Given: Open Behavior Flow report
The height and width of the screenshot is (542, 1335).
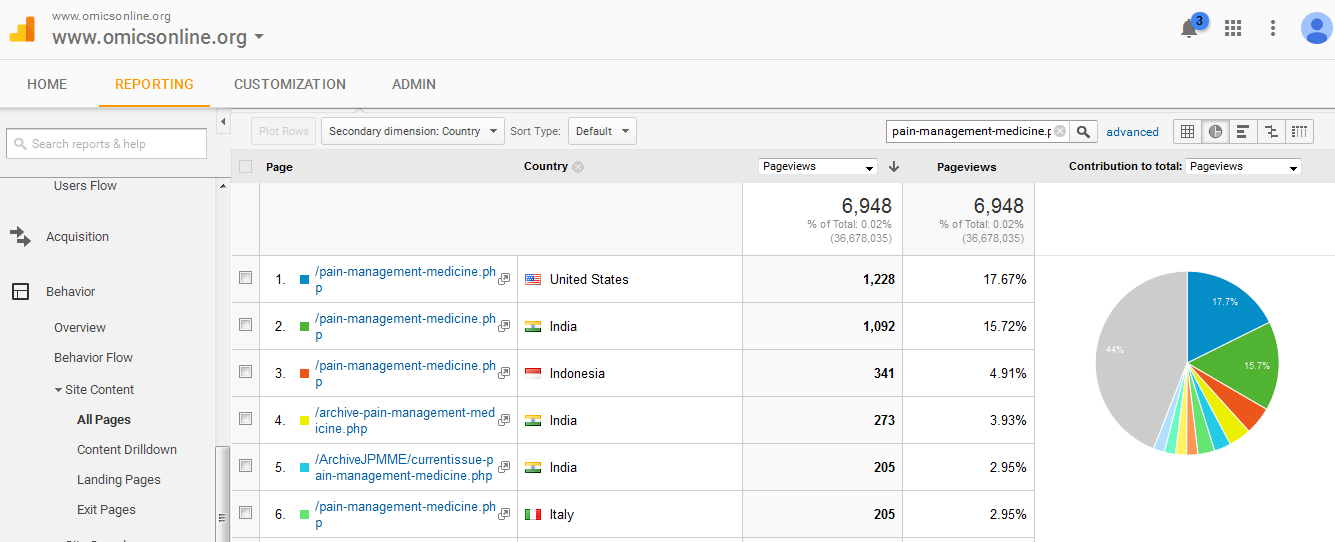Looking at the screenshot, I should coord(93,358).
